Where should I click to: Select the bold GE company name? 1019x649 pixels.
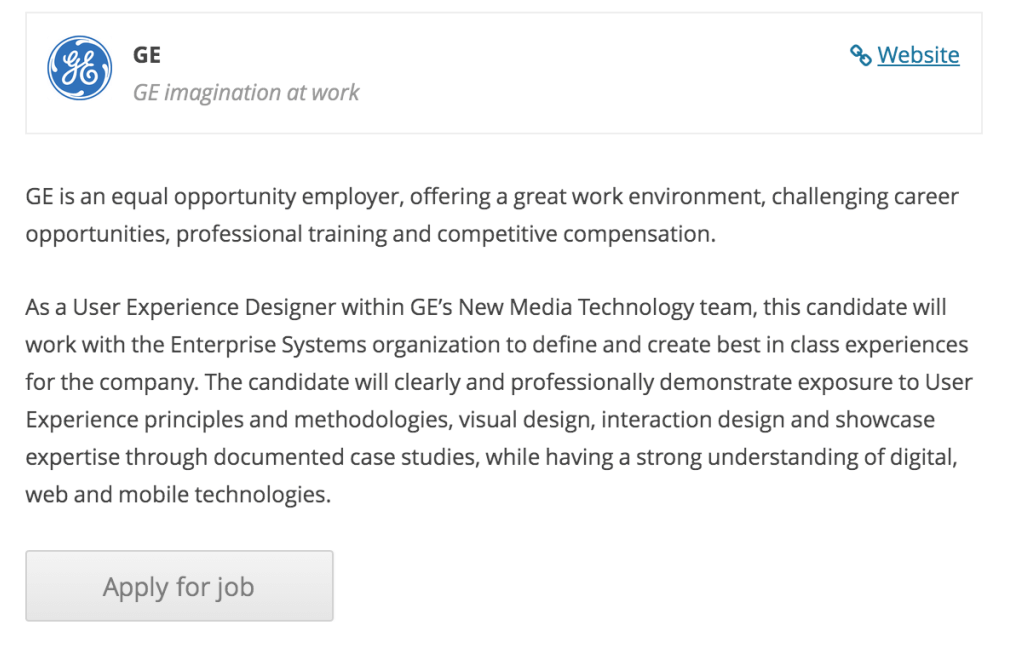(x=147, y=55)
